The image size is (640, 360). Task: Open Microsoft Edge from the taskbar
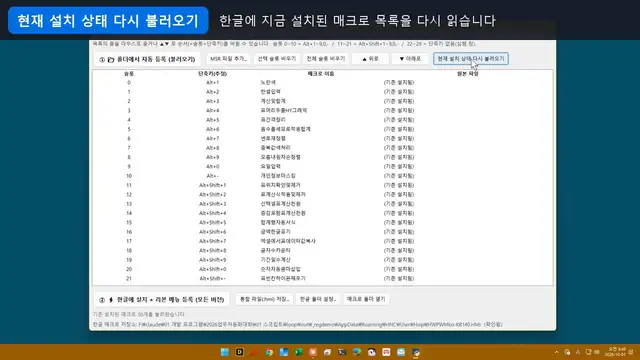357,352
